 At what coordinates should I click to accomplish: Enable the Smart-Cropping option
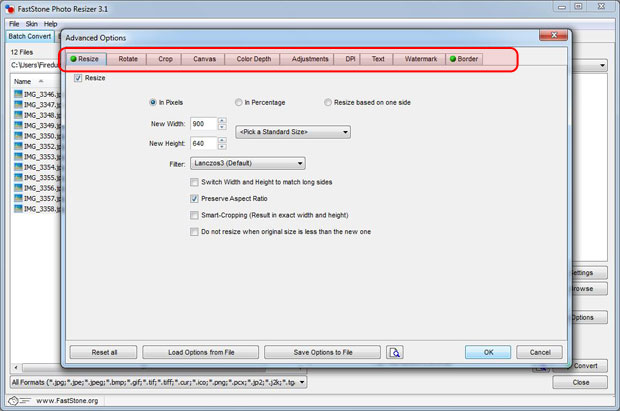tap(193, 215)
